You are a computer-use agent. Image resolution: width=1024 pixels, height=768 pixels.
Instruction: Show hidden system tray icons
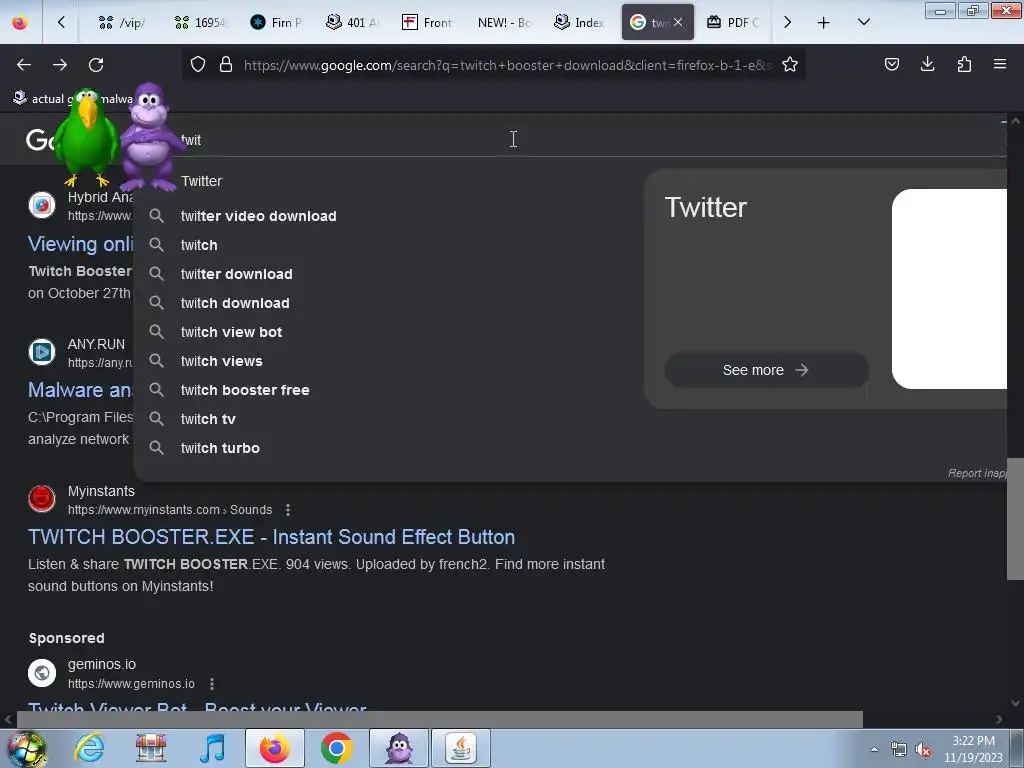pyautogui.click(x=874, y=749)
